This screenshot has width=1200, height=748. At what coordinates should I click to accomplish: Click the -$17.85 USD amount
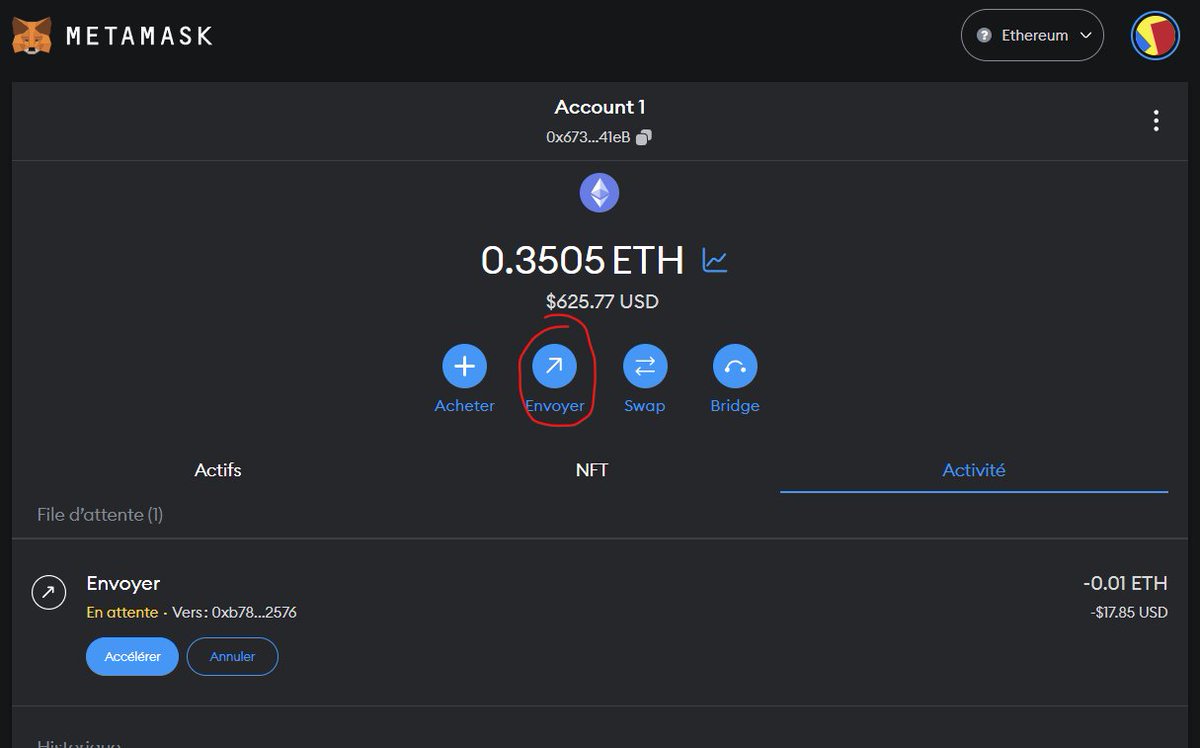click(1129, 612)
